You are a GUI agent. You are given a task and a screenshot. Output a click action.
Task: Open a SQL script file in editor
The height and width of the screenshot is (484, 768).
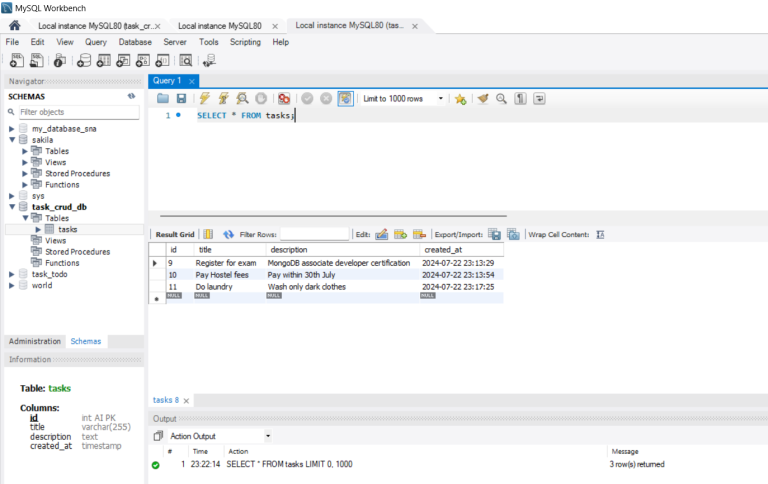[x=163, y=99]
